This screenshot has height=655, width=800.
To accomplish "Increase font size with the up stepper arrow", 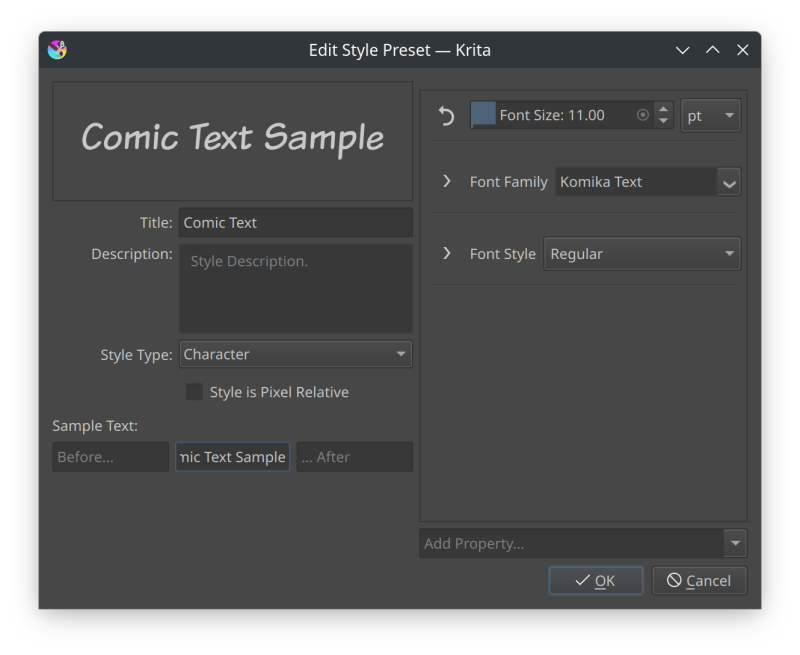I will (x=662, y=109).
